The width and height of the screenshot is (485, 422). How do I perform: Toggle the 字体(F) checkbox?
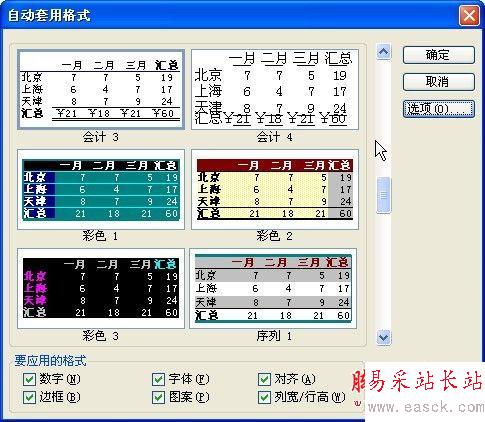(x=158, y=379)
